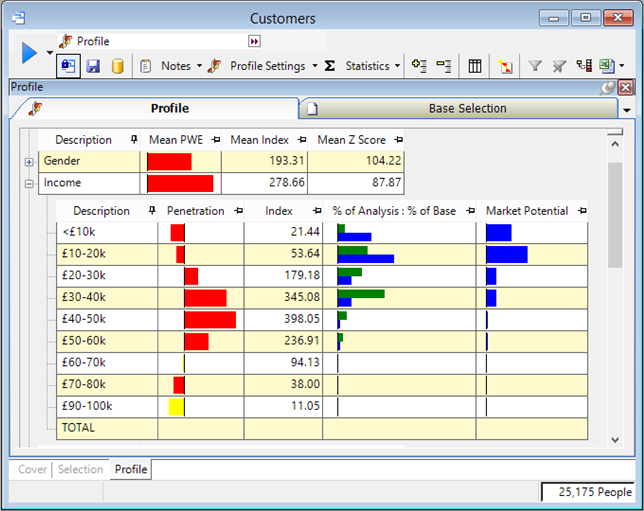This screenshot has height=511, width=644.
Task: Click the clear filter icon
Action: point(559,66)
